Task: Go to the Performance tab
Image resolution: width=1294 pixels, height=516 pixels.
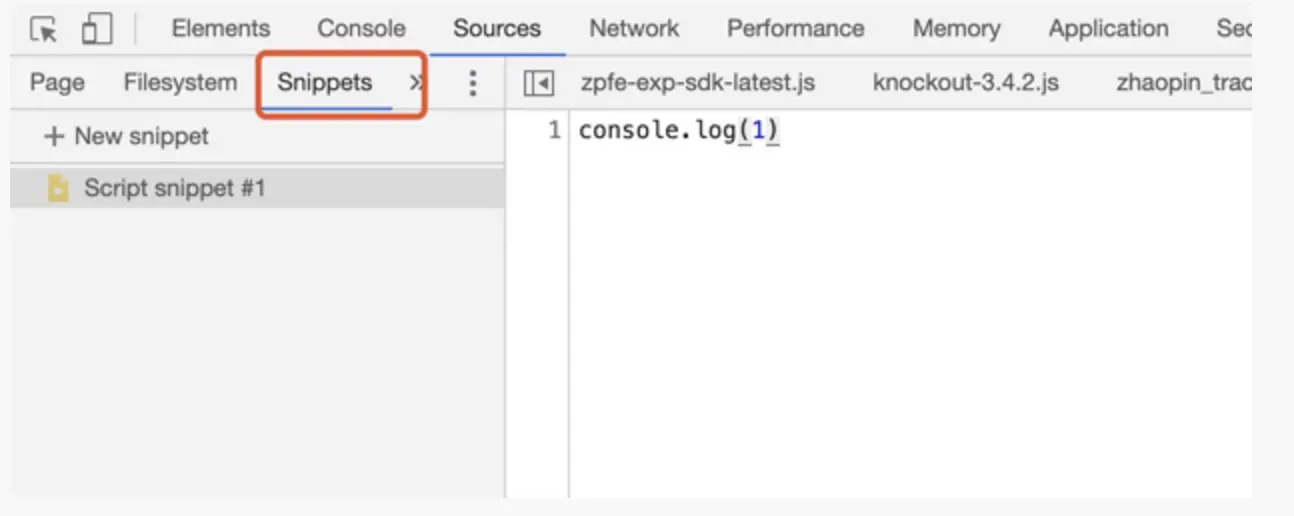Action: point(795,29)
